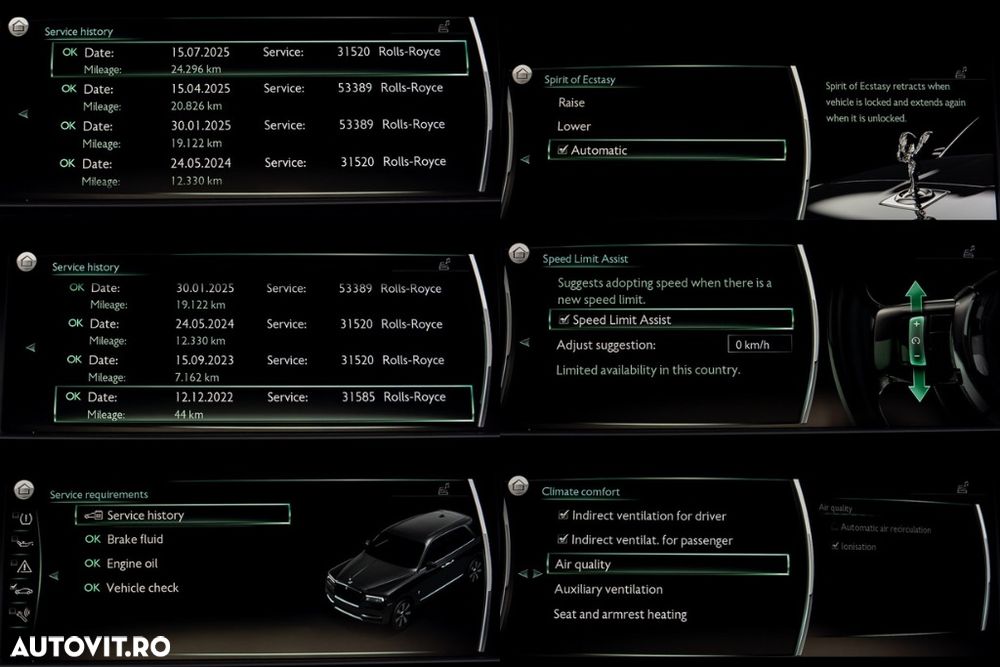Click the Service requirements heading
Screen dimensions: 1000x667
pos(99,494)
